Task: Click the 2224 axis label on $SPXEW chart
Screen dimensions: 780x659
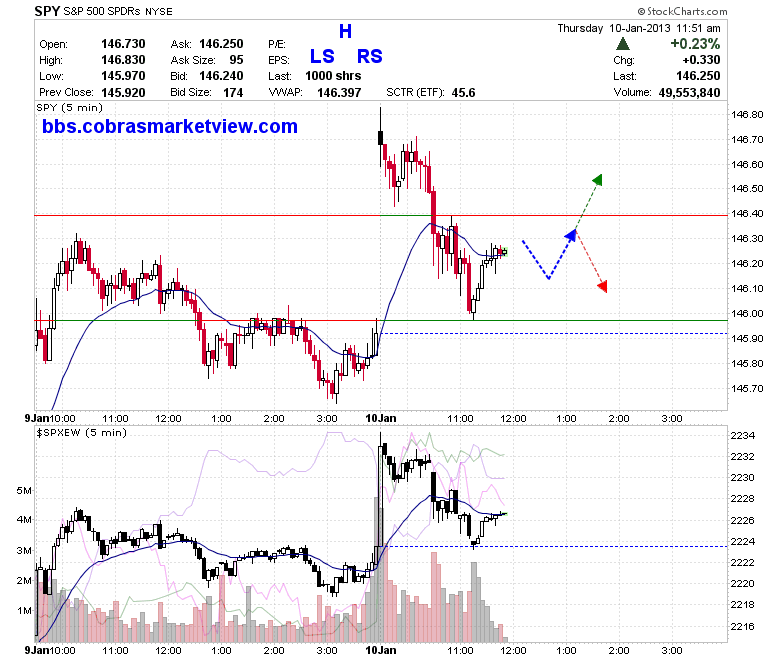Action: [x=743, y=541]
